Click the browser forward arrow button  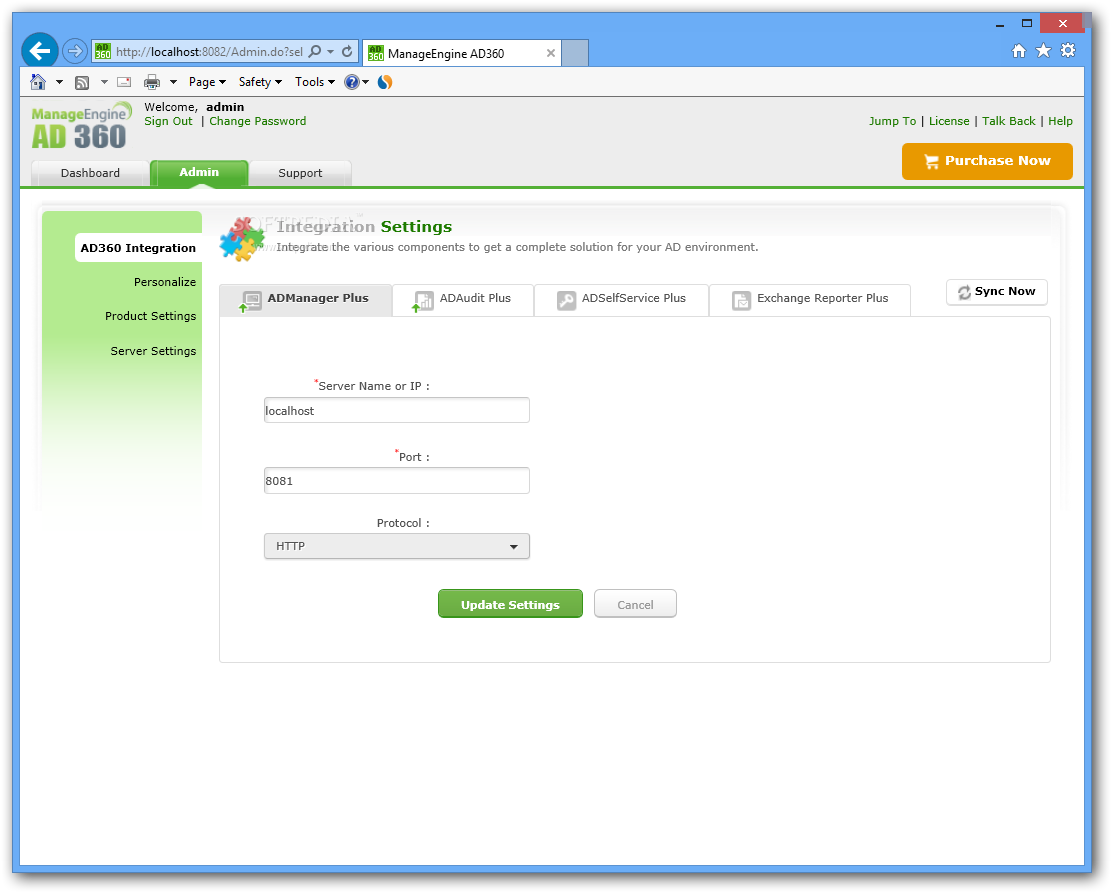coord(74,51)
